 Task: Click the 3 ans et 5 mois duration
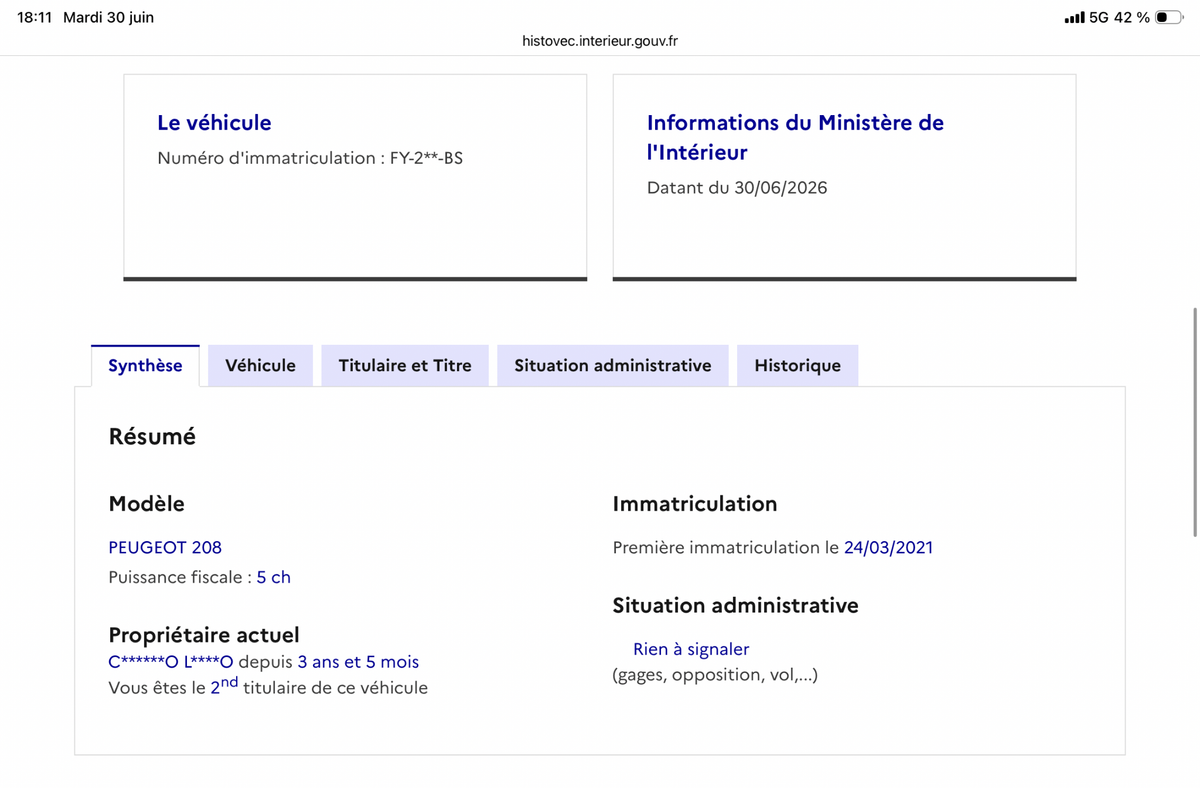click(358, 662)
